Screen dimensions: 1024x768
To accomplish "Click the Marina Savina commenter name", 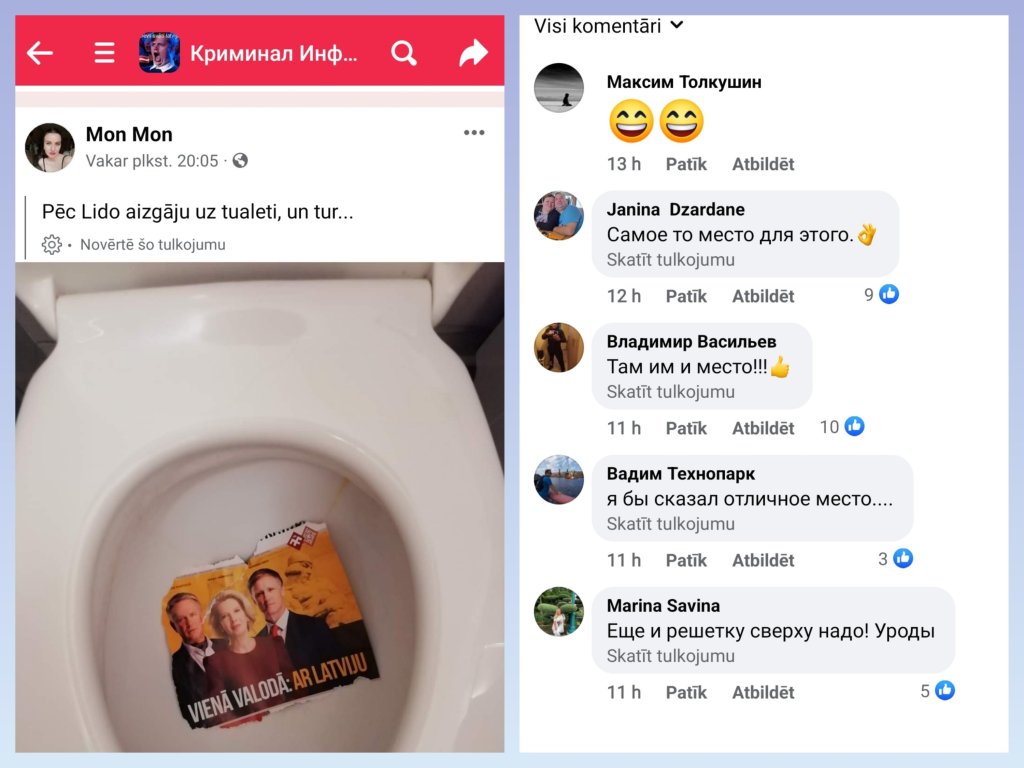I will point(663,605).
